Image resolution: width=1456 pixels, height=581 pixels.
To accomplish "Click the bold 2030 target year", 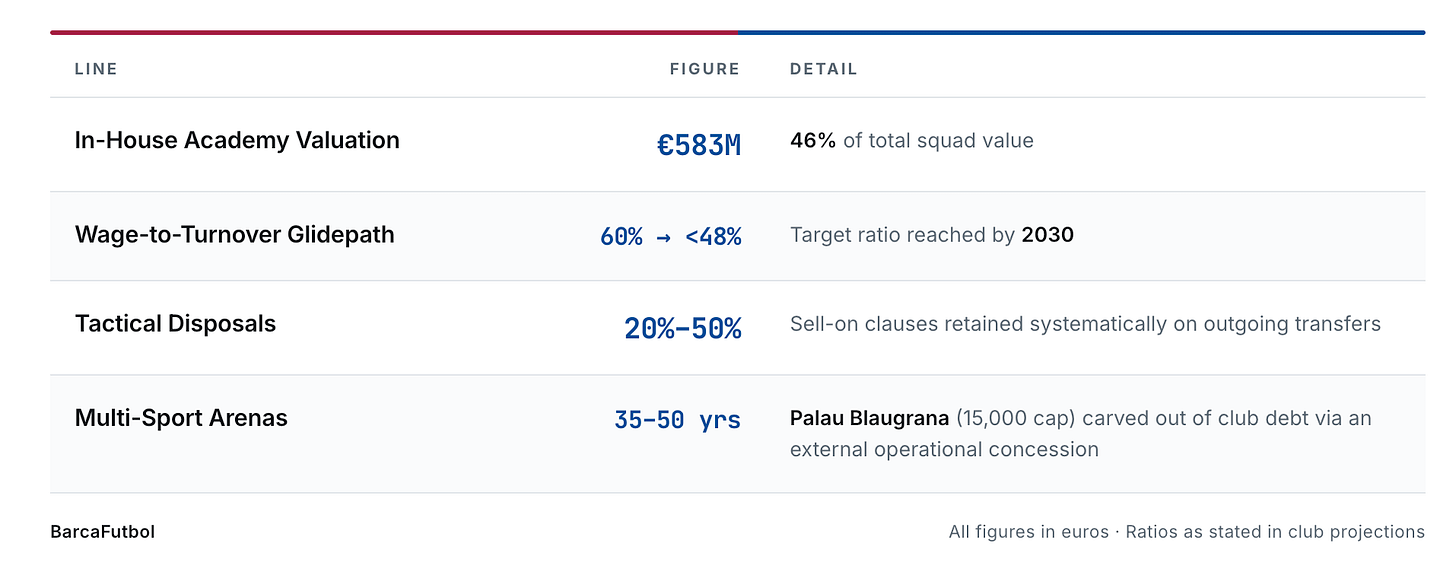I will tap(1047, 235).
